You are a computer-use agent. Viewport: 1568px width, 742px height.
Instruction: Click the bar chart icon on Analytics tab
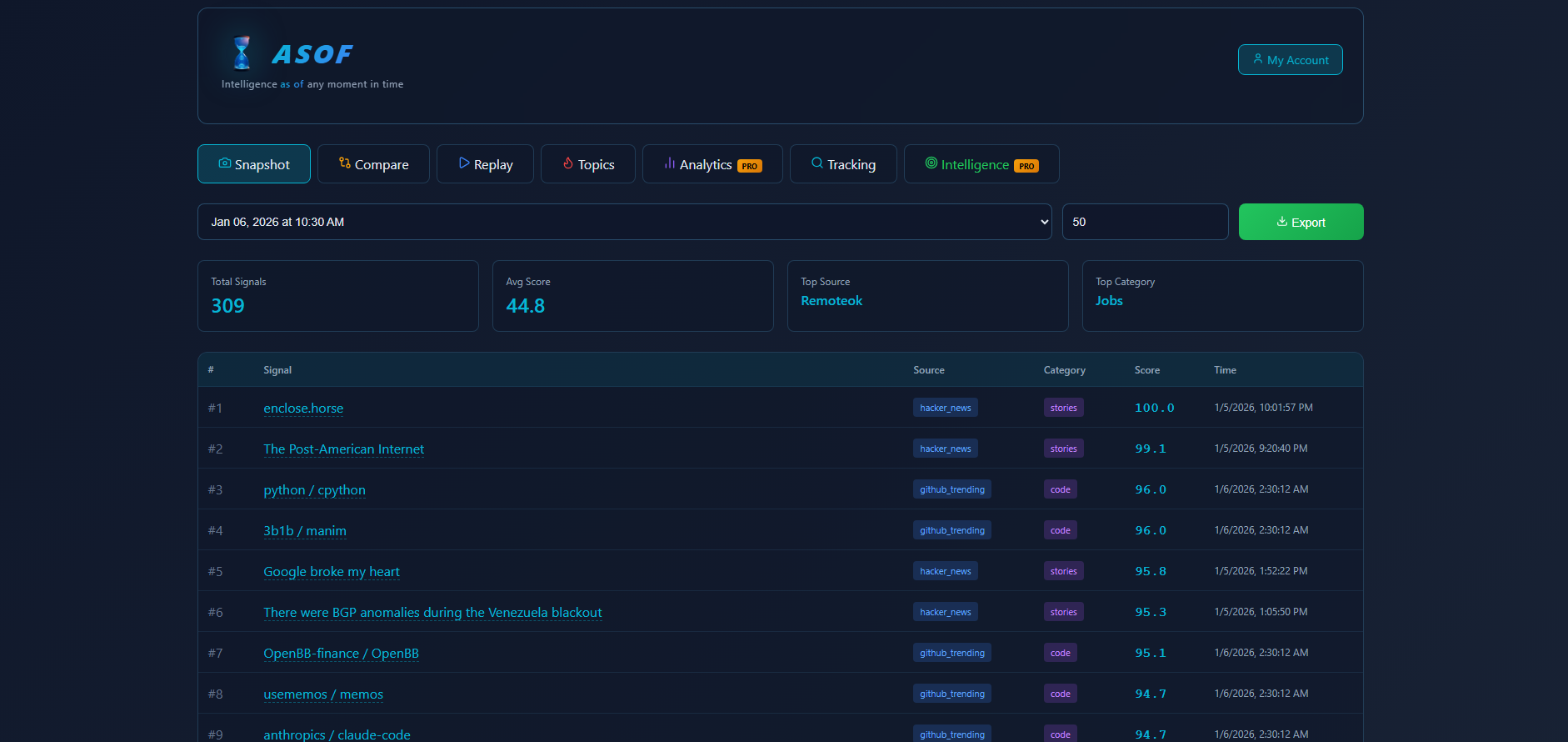[x=670, y=163]
